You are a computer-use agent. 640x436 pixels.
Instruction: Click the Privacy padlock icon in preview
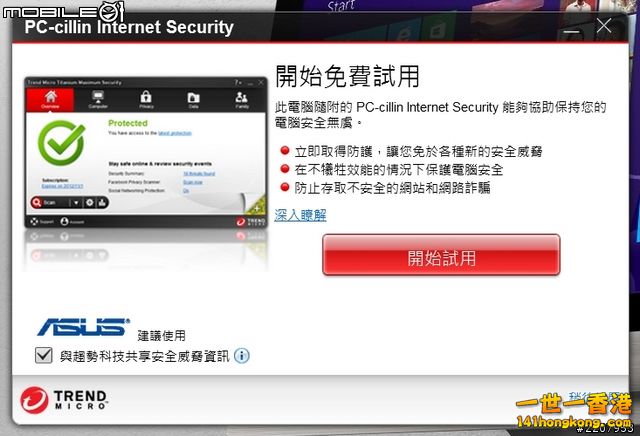pyautogui.click(x=146, y=100)
